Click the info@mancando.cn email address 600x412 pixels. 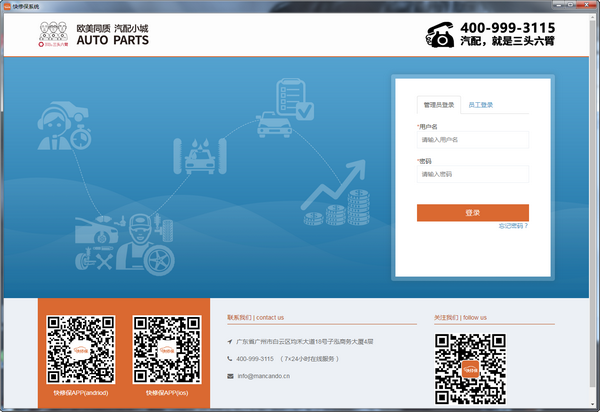264,376
